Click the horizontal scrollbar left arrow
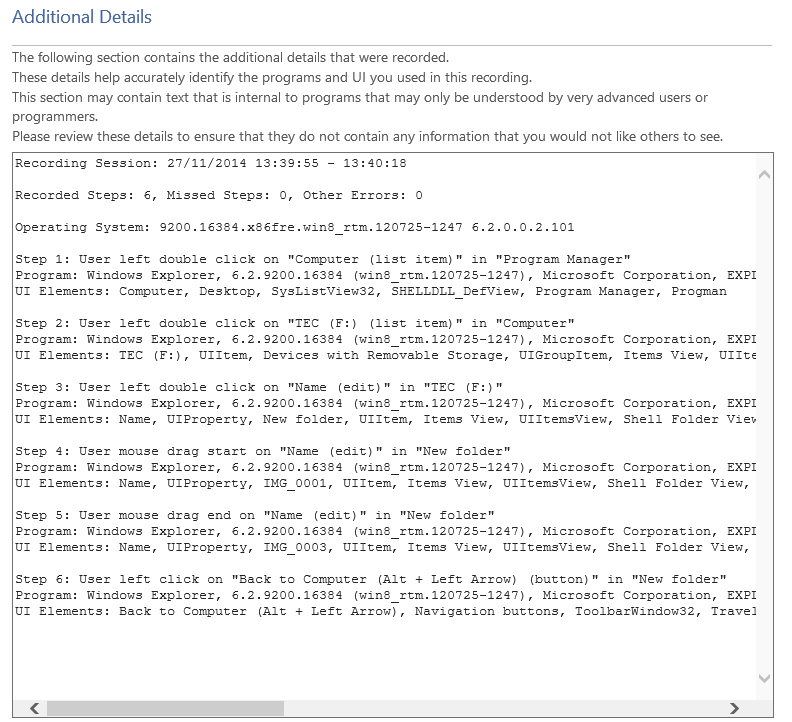 tap(35, 708)
